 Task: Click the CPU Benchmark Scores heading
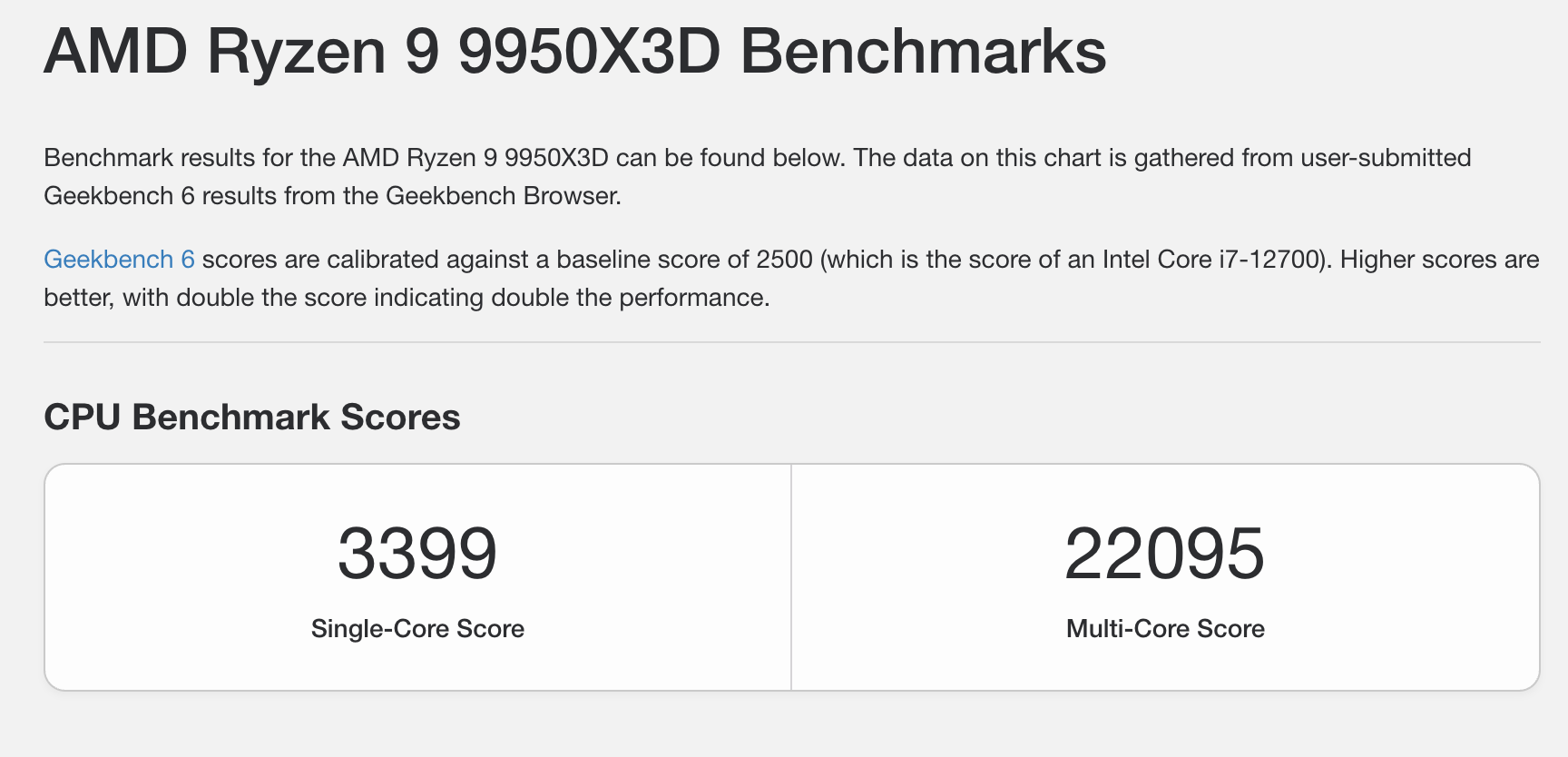[251, 418]
